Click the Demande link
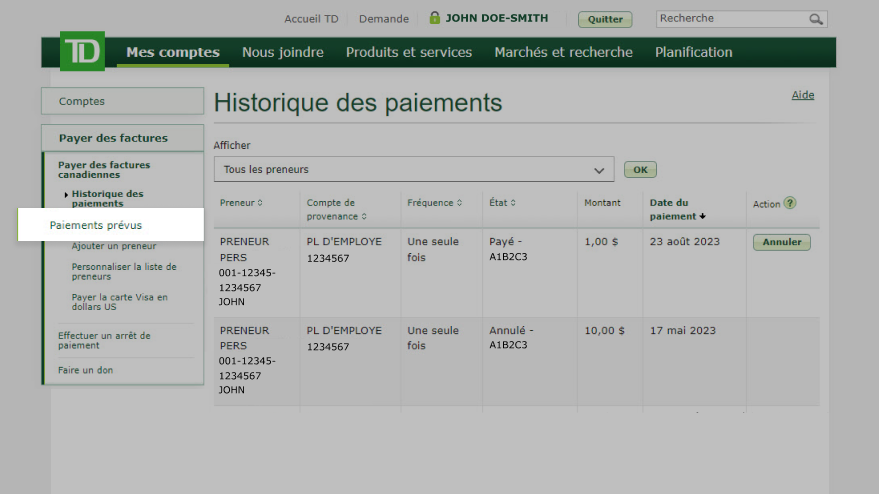The height and width of the screenshot is (494, 879). tap(384, 19)
